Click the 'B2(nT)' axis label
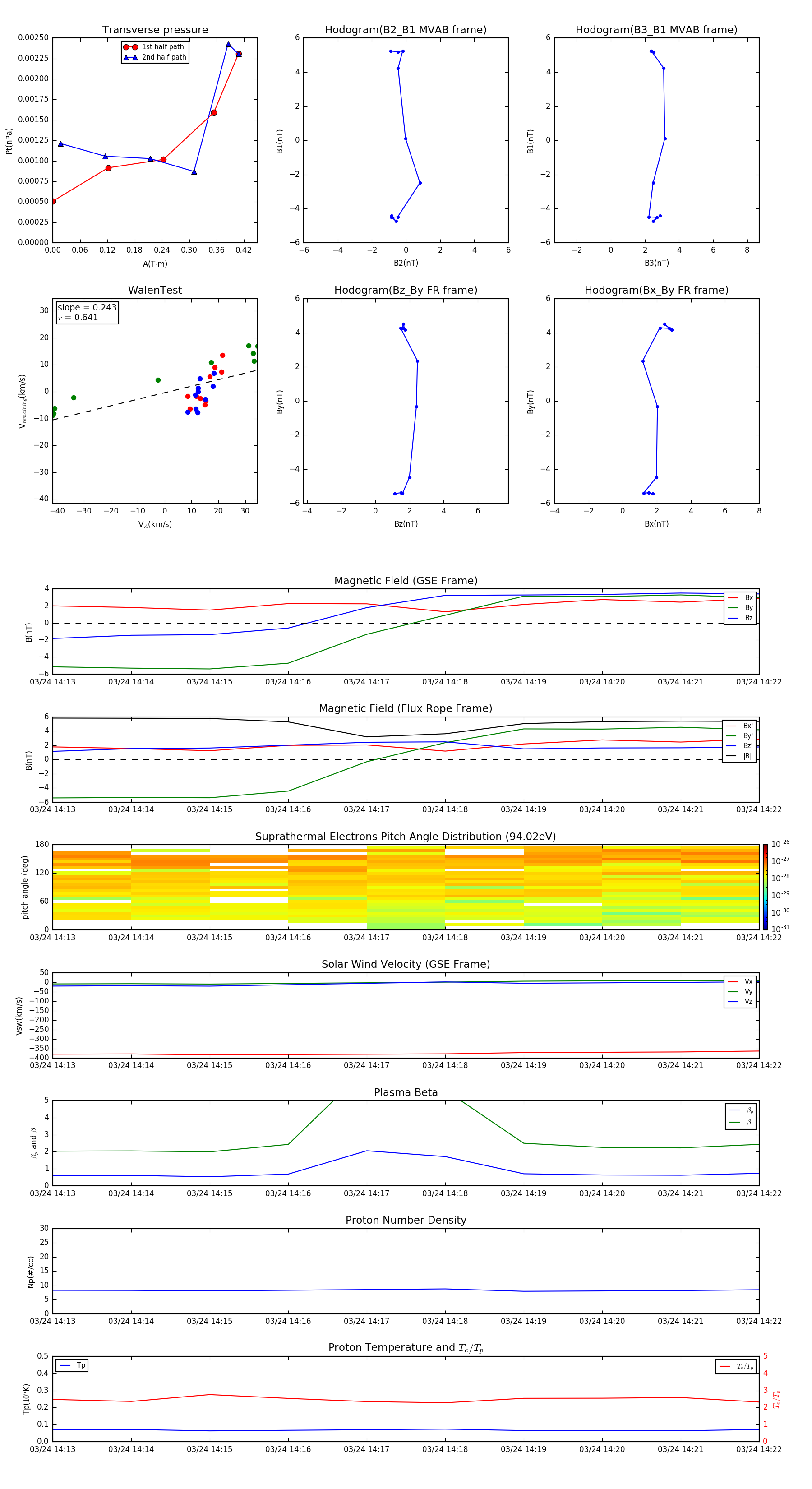The image size is (812, 1489). [x=406, y=263]
